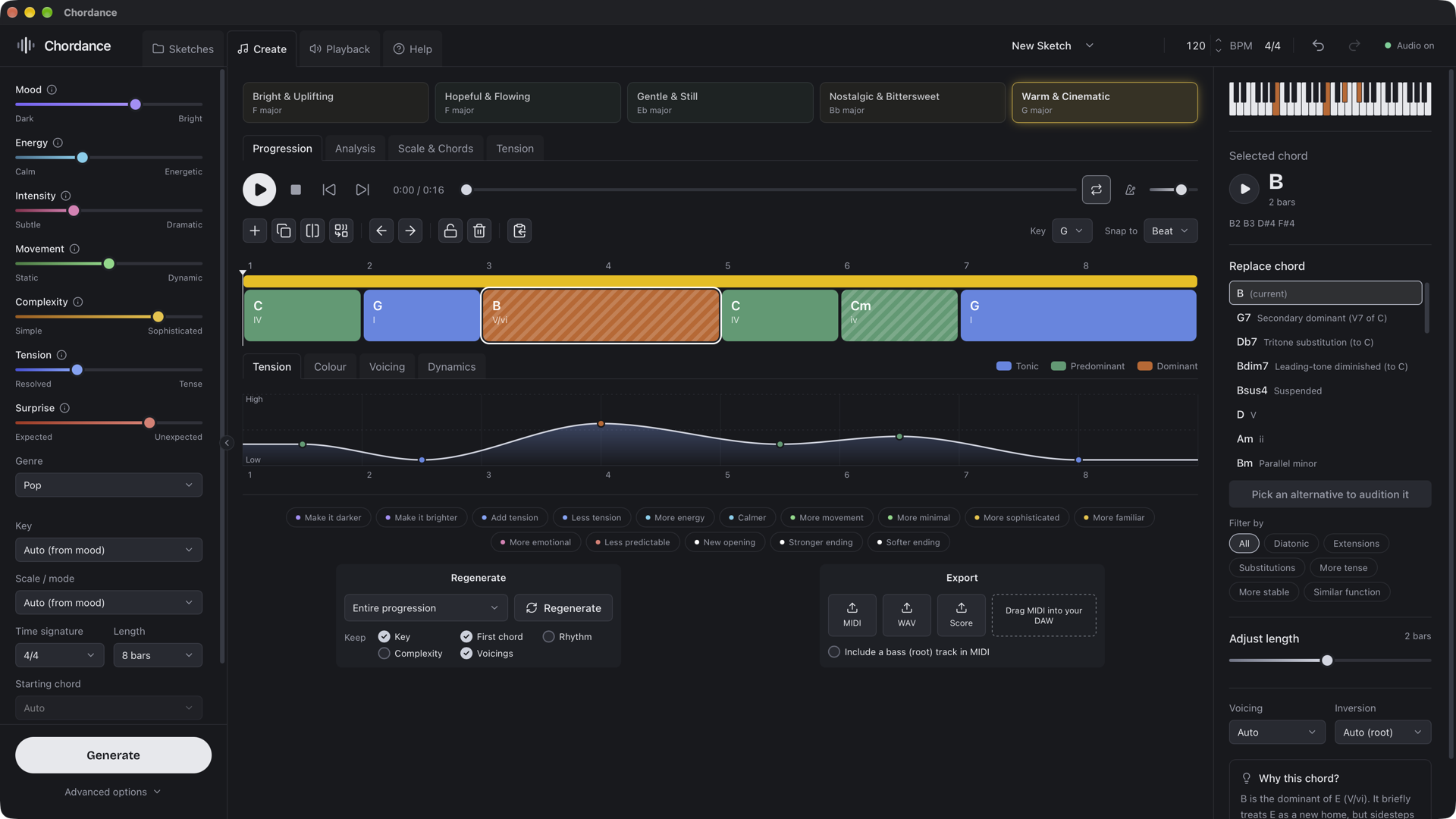The width and height of the screenshot is (1456, 819).
Task: Expand Advanced options
Action: (x=113, y=792)
